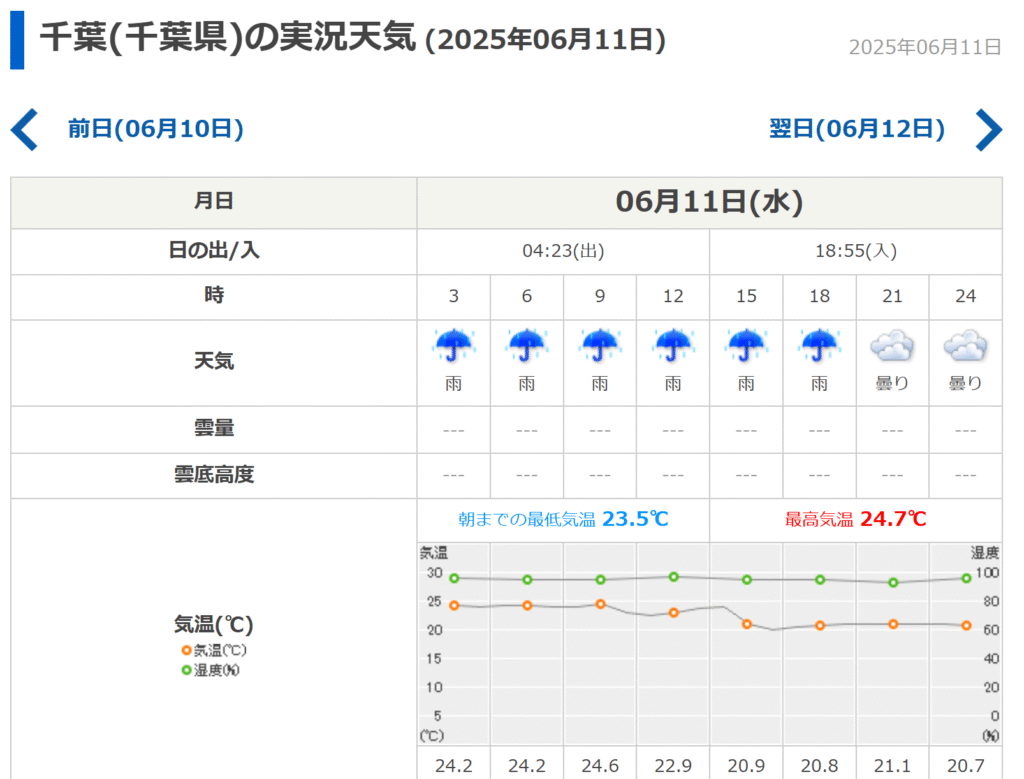This screenshot has width=1024, height=779.
Task: Click the green humidity point at 12時
Action: point(673,577)
